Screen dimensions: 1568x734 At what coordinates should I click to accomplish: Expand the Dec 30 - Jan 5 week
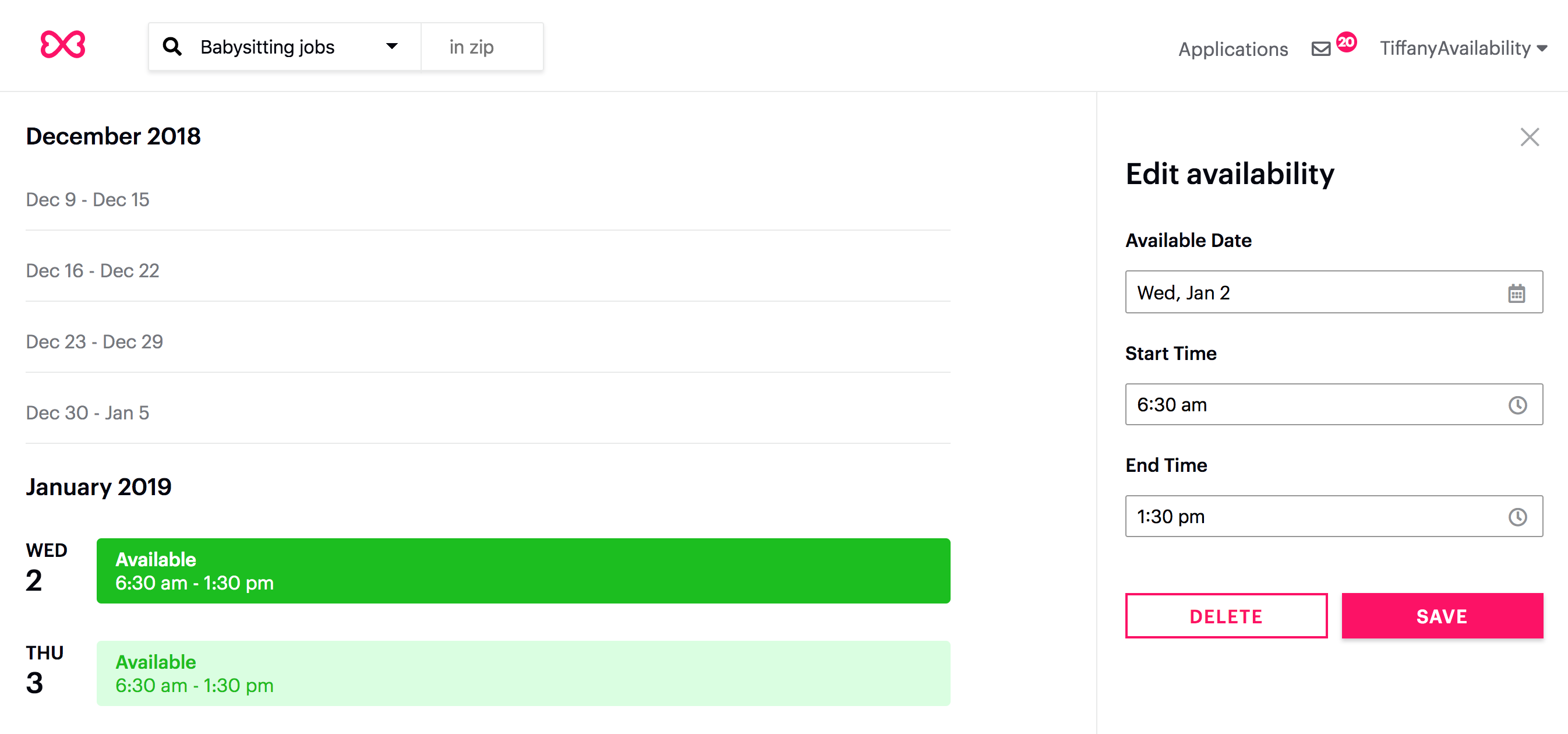pos(488,412)
